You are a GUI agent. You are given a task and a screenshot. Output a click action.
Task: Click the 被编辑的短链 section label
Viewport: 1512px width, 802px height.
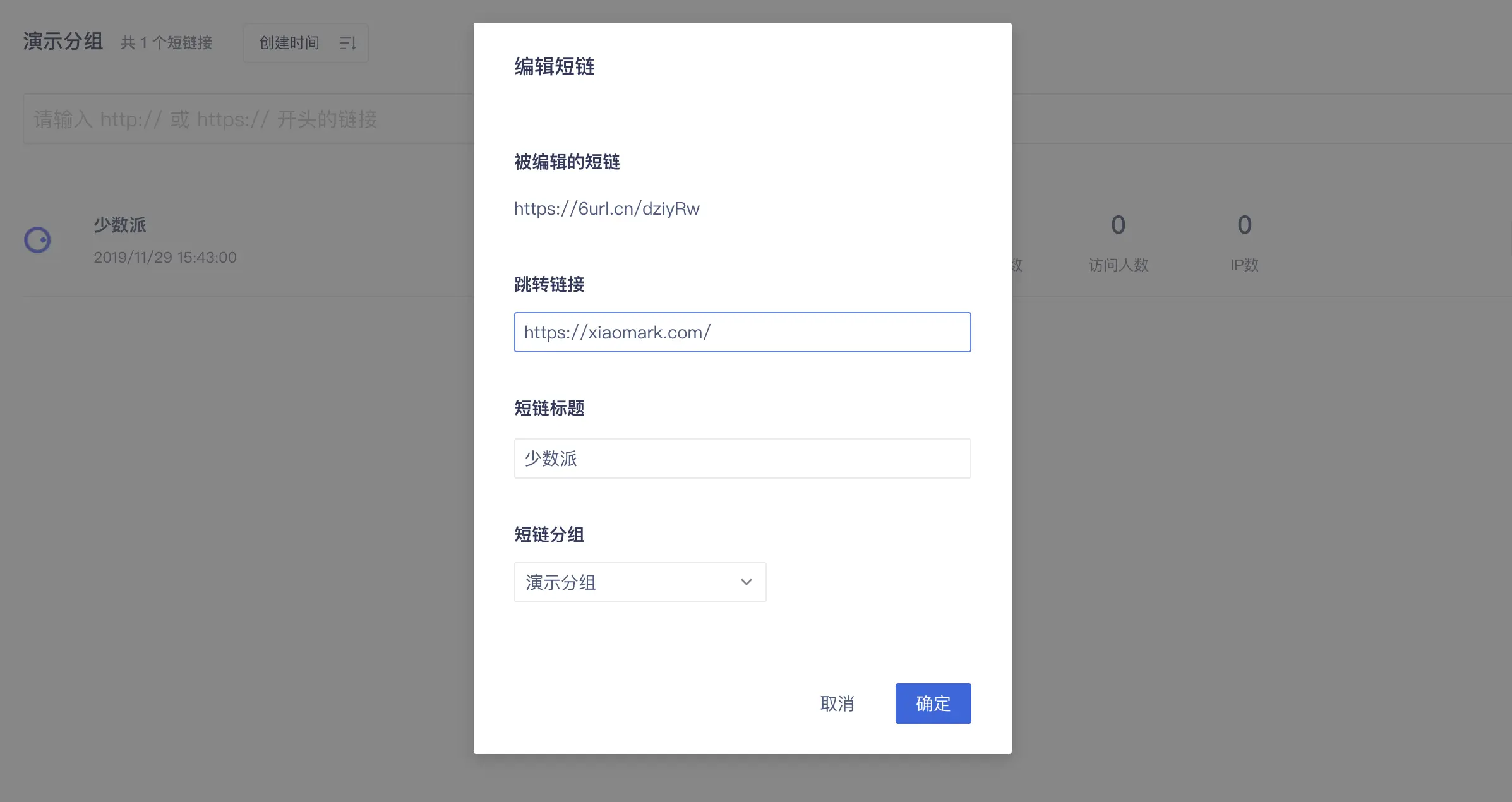click(x=567, y=162)
